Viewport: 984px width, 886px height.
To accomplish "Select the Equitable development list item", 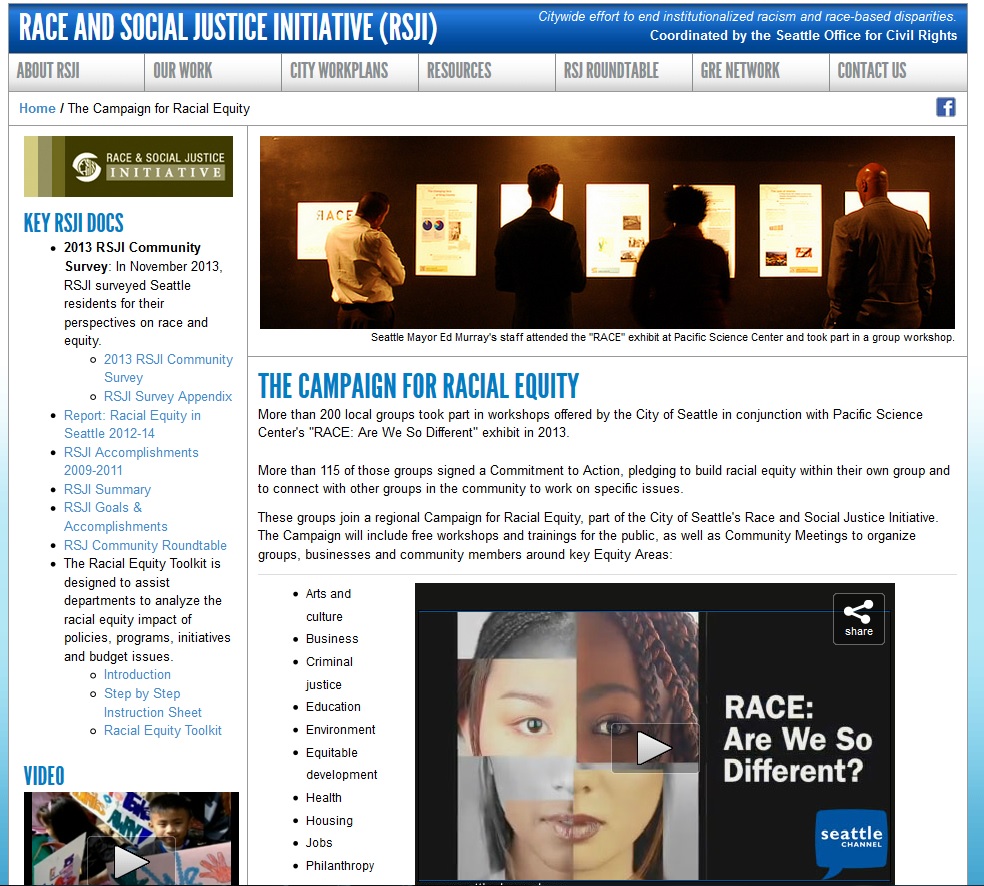I will pyautogui.click(x=342, y=764).
